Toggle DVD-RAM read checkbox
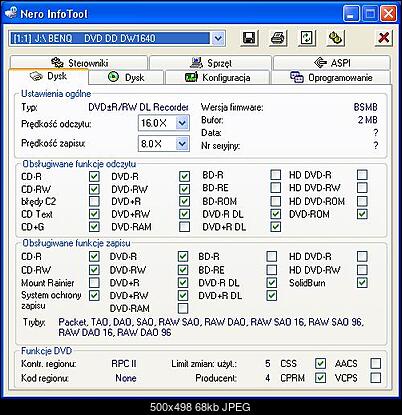Screen dimensions: 402x415 tap(184, 227)
